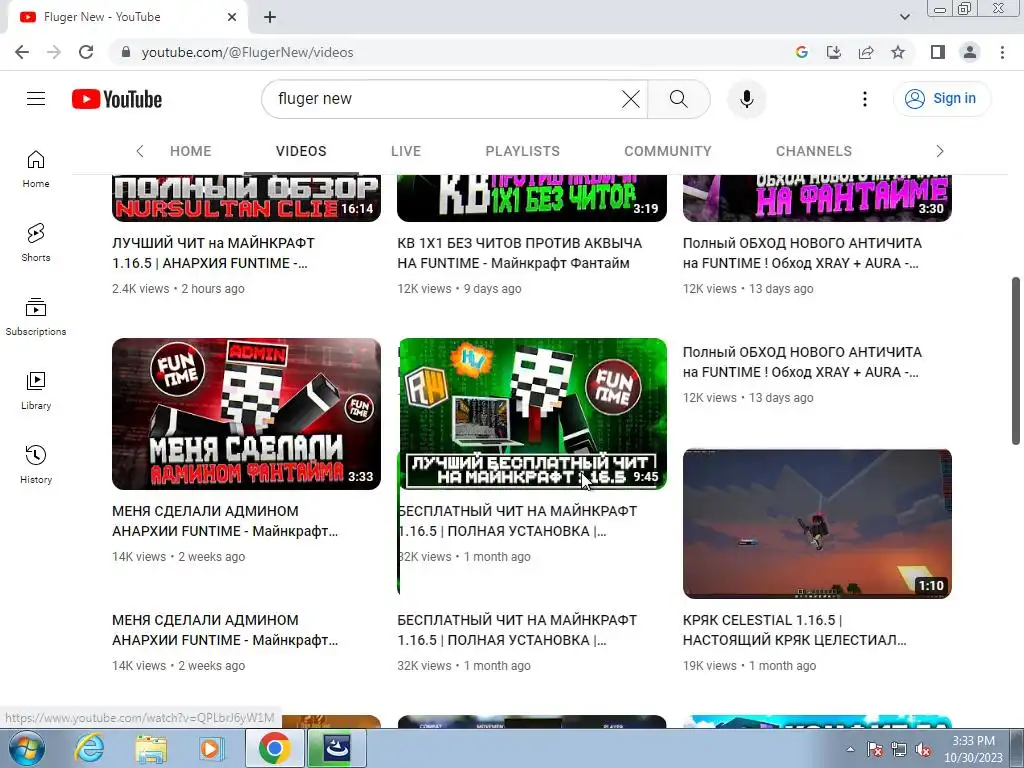The height and width of the screenshot is (768, 1024).
Task: Open Library in sidebar
Action: pyautogui.click(x=36, y=391)
